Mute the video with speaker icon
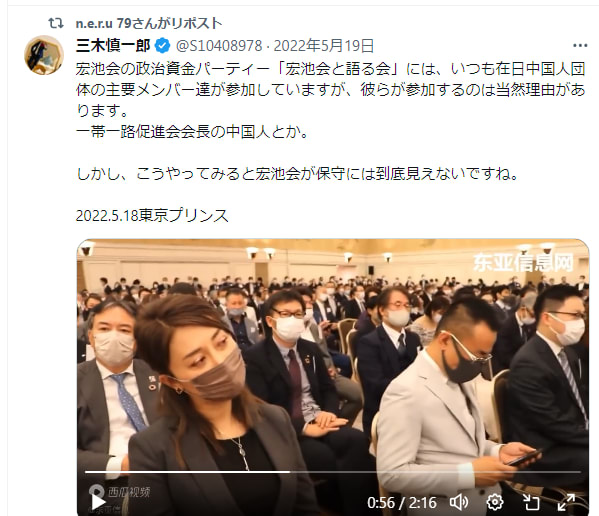This screenshot has height=516, width=599. (459, 502)
